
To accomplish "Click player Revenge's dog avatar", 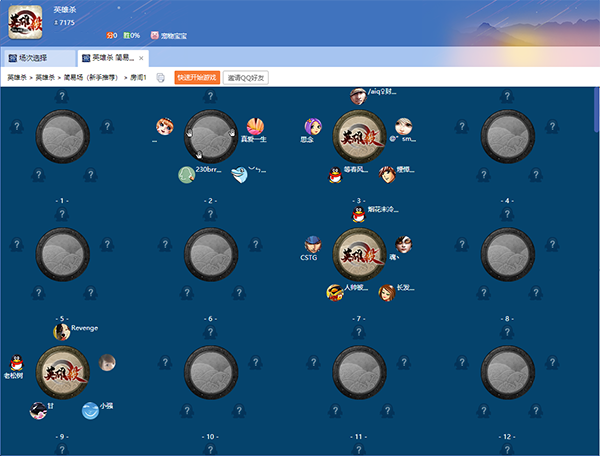I will [x=62, y=332].
